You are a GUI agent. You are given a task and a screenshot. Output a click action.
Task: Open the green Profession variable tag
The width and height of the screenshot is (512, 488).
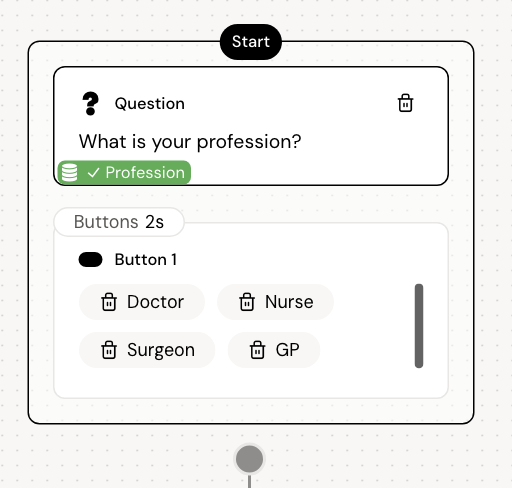click(124, 172)
